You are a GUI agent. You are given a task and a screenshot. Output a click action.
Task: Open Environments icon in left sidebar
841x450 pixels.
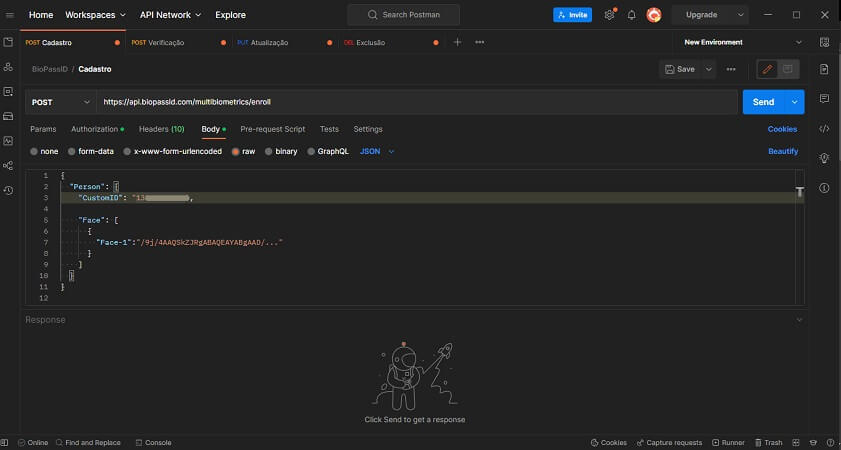[8, 92]
